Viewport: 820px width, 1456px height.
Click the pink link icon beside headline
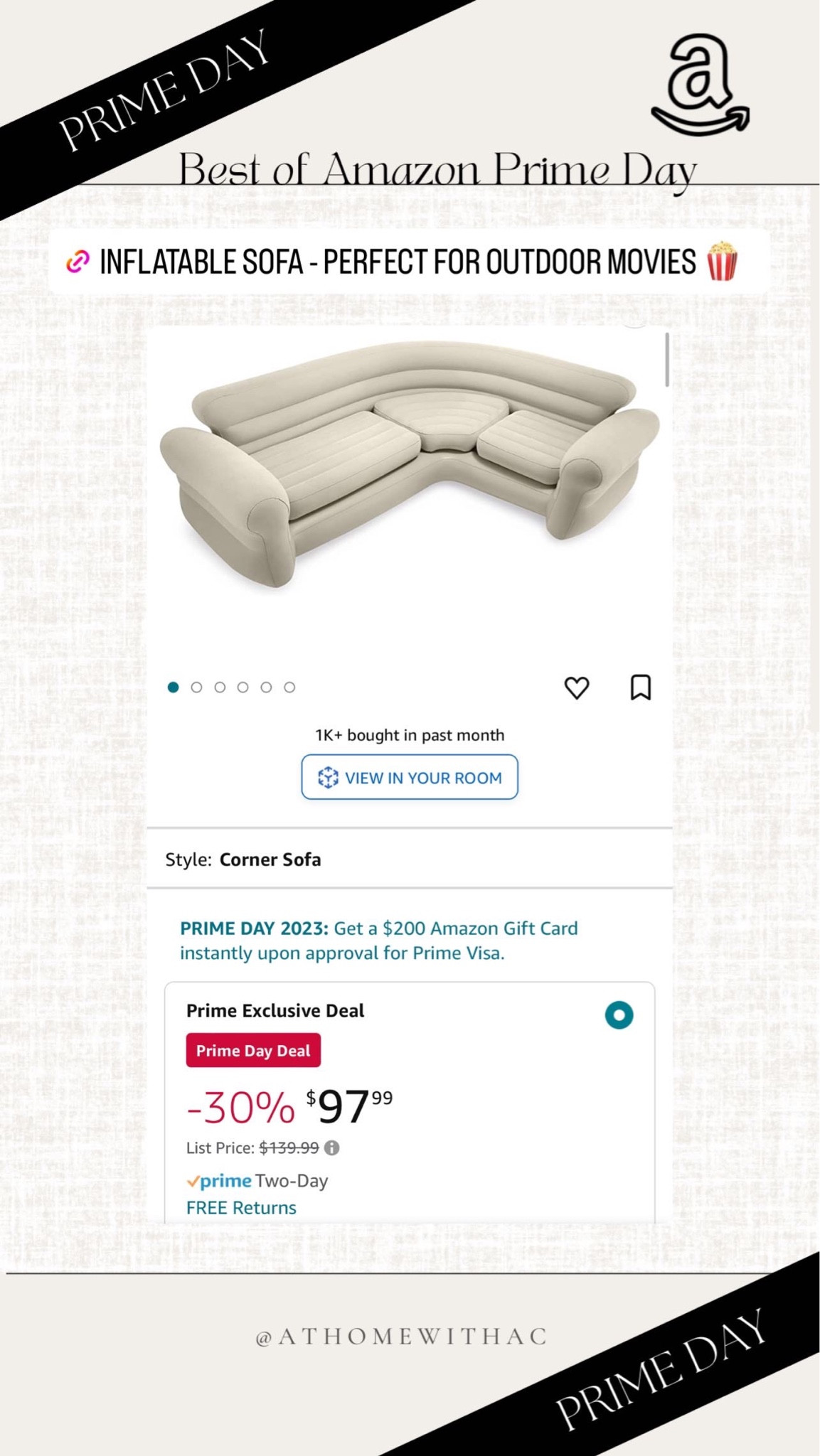(78, 262)
